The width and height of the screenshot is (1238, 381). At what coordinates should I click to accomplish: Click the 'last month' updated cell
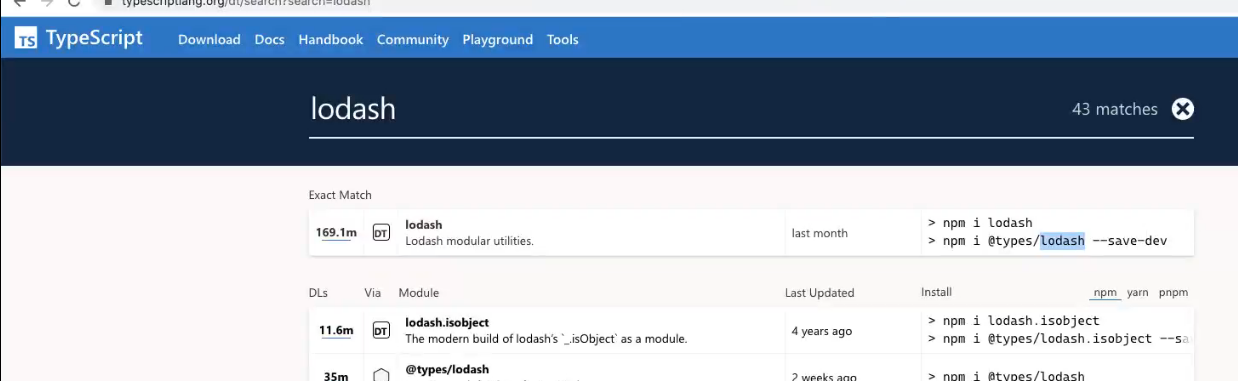click(819, 233)
